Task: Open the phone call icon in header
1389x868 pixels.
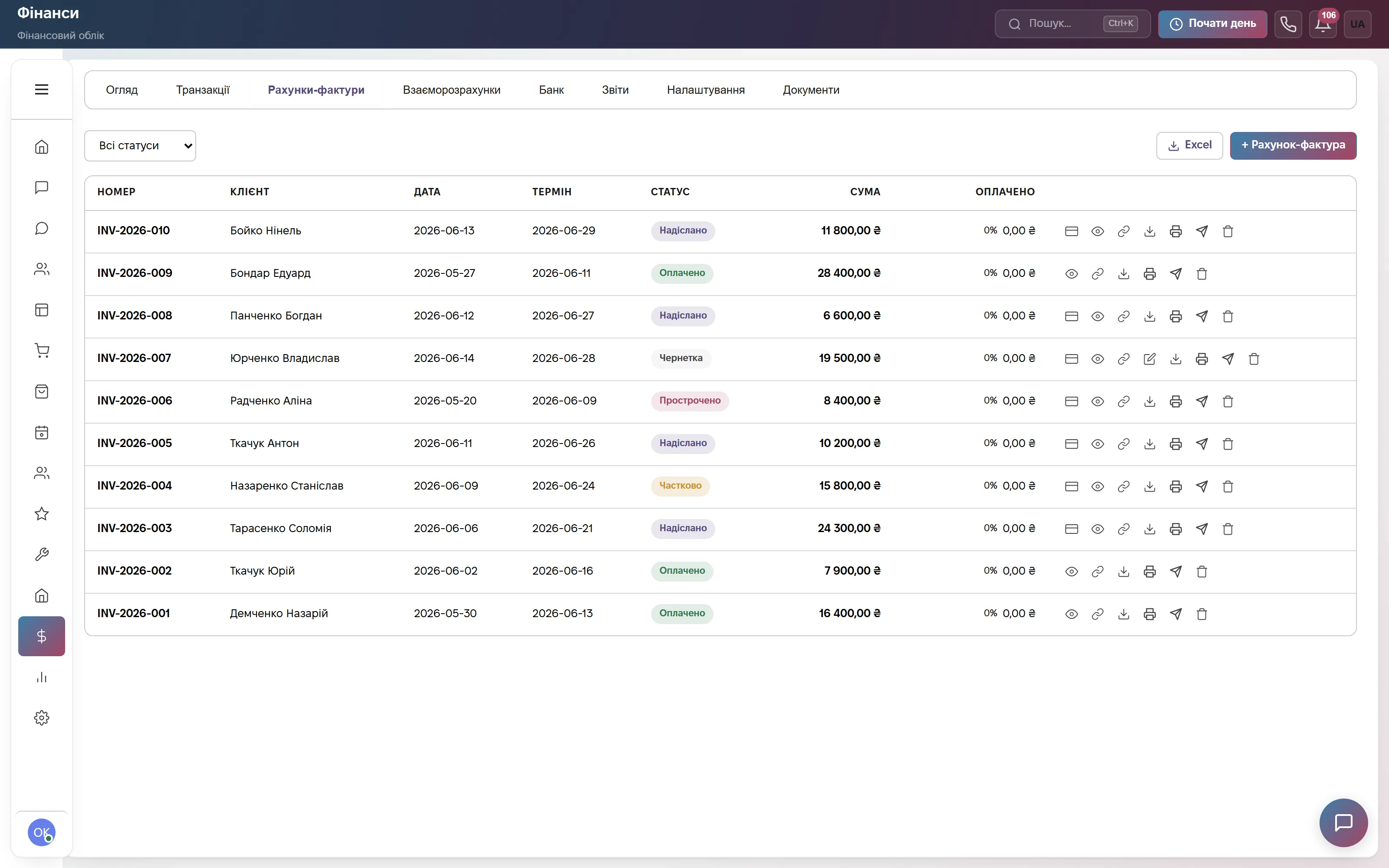Action: (1288, 24)
